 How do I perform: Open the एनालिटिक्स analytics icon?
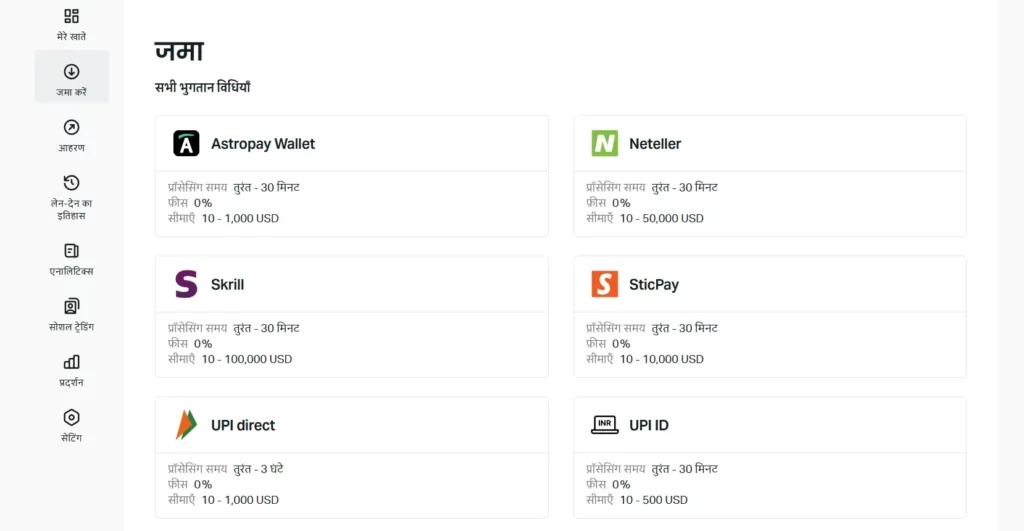click(x=71, y=251)
